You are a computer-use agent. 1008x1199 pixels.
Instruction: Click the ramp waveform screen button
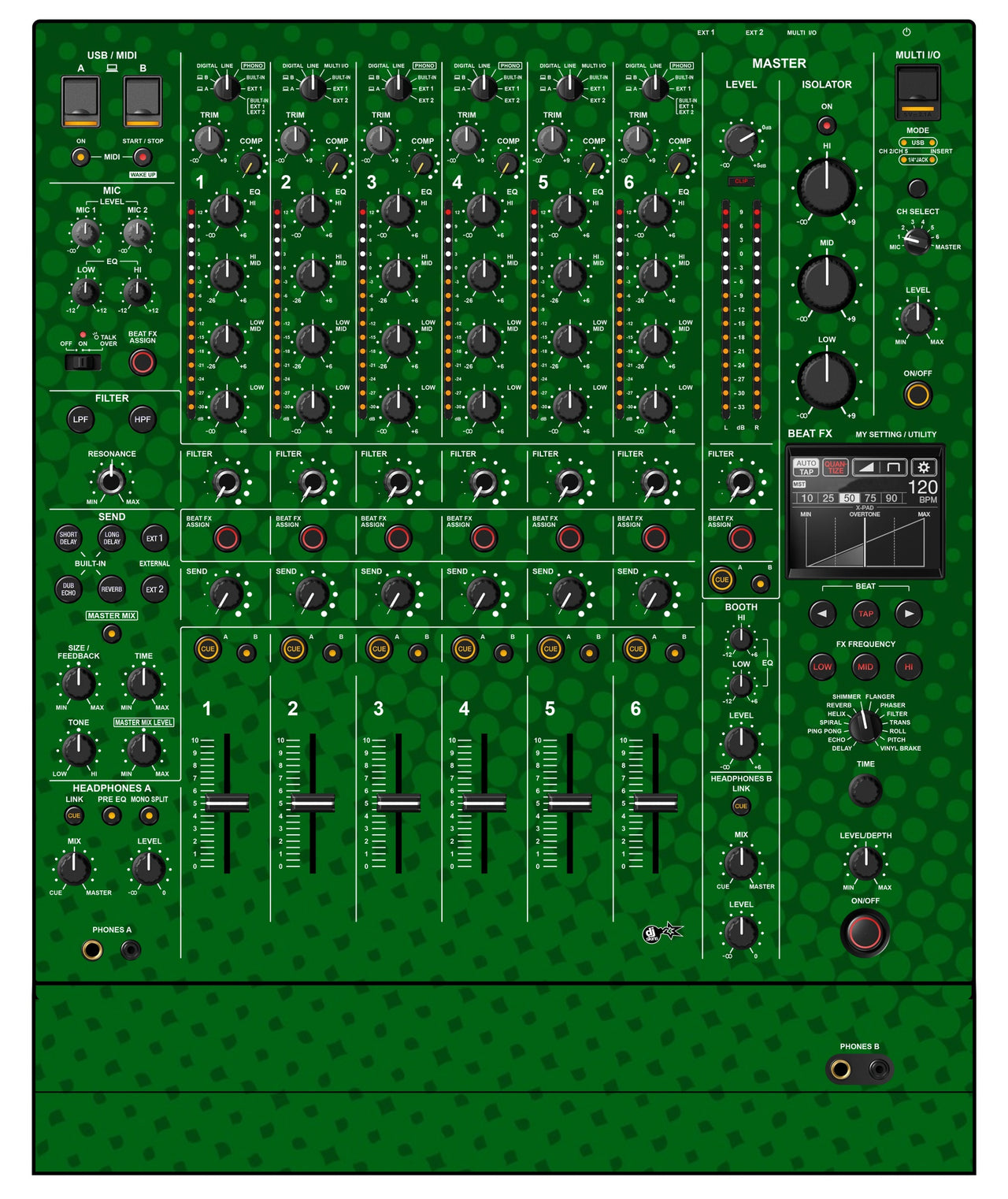pyautogui.click(x=865, y=467)
